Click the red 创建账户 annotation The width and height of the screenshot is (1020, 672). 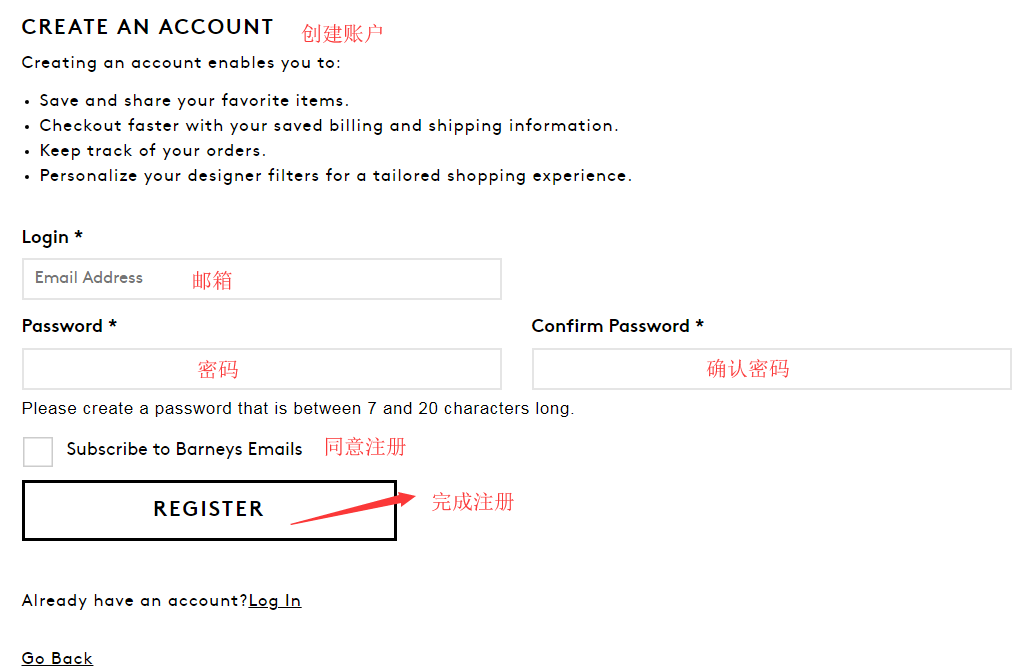click(342, 33)
